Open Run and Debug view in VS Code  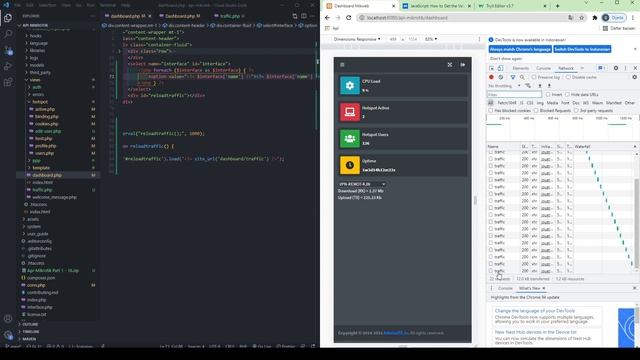point(8,66)
